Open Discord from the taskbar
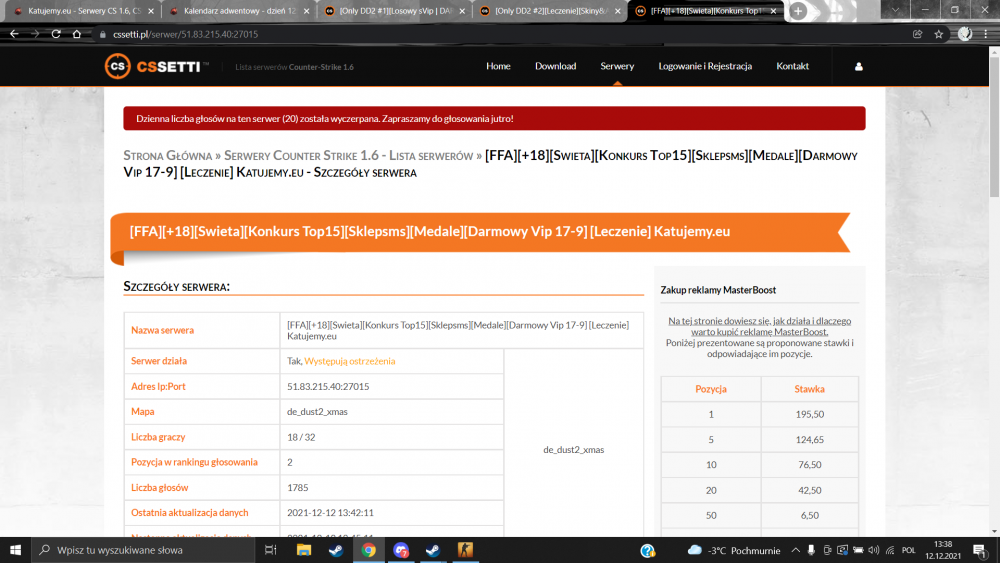Screen dimensions: 1000x563 [x=401, y=550]
